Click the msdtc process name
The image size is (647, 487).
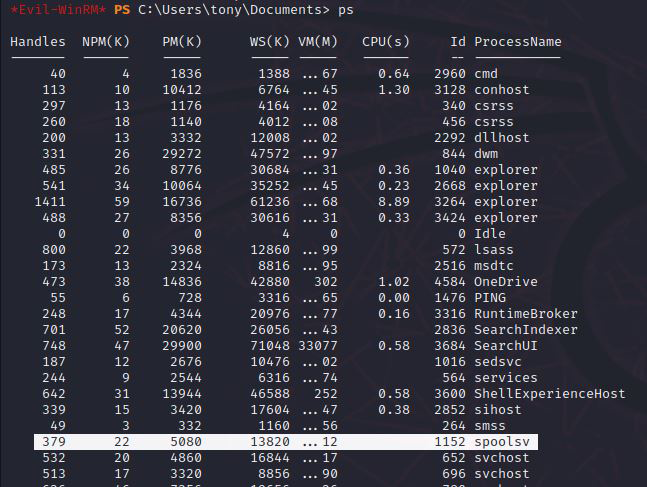[494, 266]
